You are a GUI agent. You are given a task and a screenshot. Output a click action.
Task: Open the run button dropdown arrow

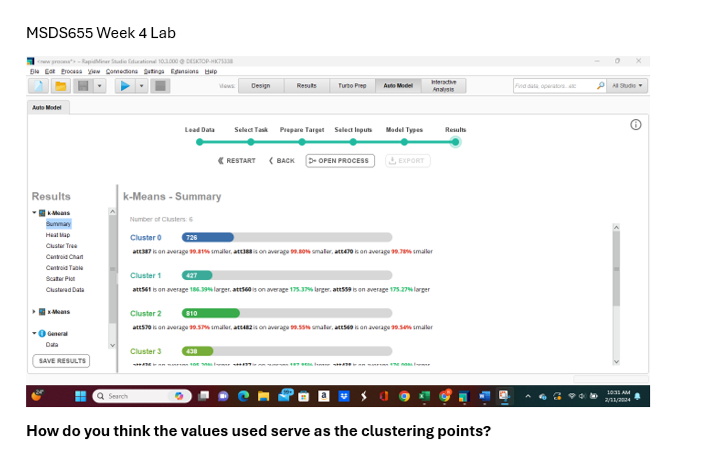141,86
